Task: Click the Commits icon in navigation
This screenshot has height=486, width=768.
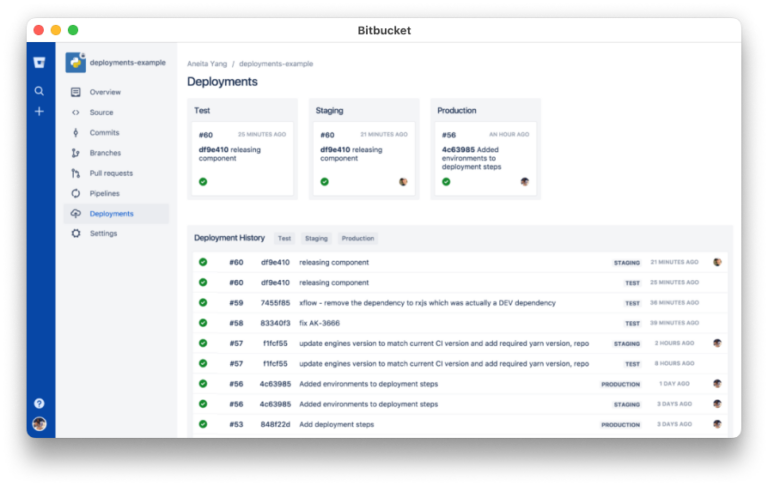Action: (x=75, y=133)
